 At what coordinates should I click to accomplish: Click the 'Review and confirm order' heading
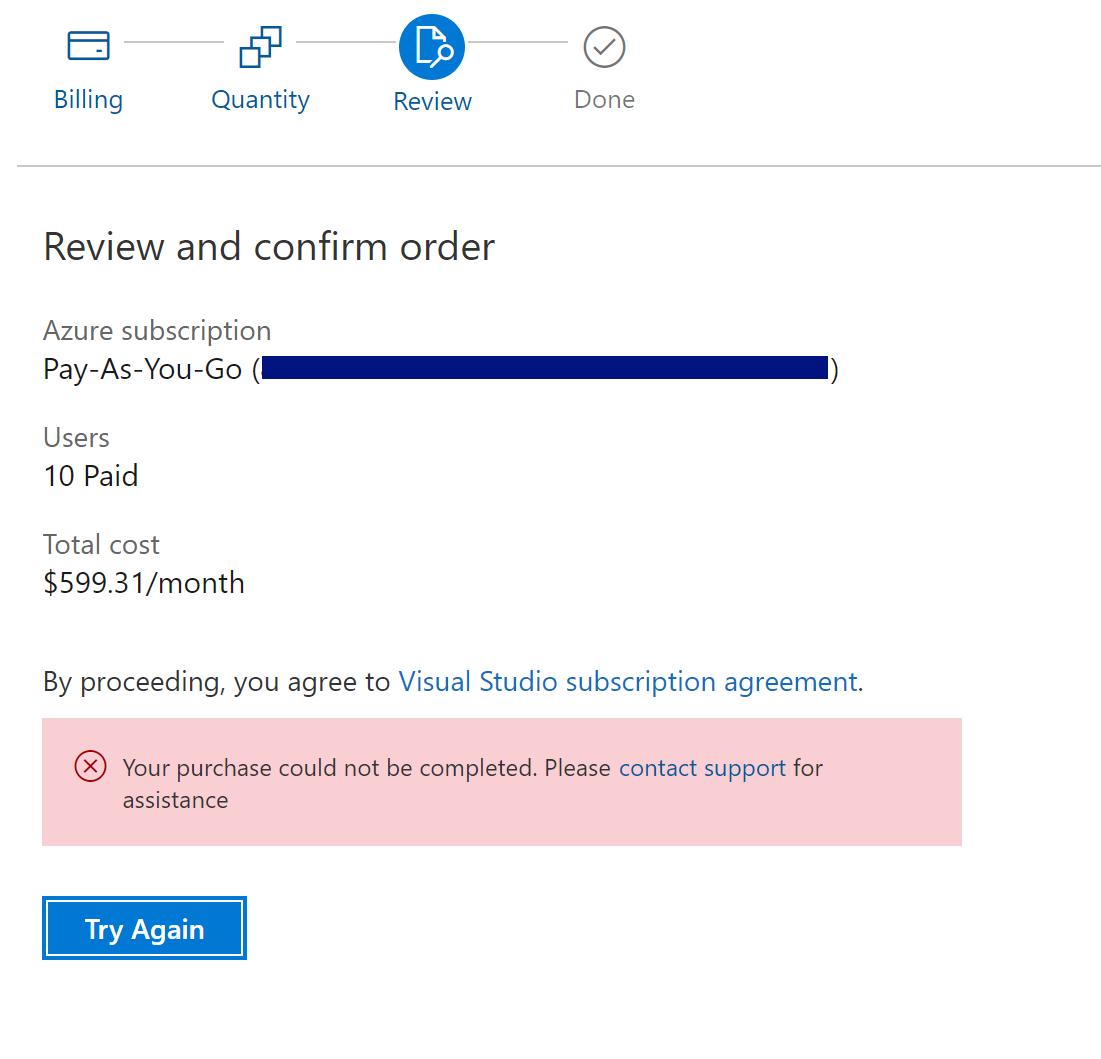[x=269, y=246]
